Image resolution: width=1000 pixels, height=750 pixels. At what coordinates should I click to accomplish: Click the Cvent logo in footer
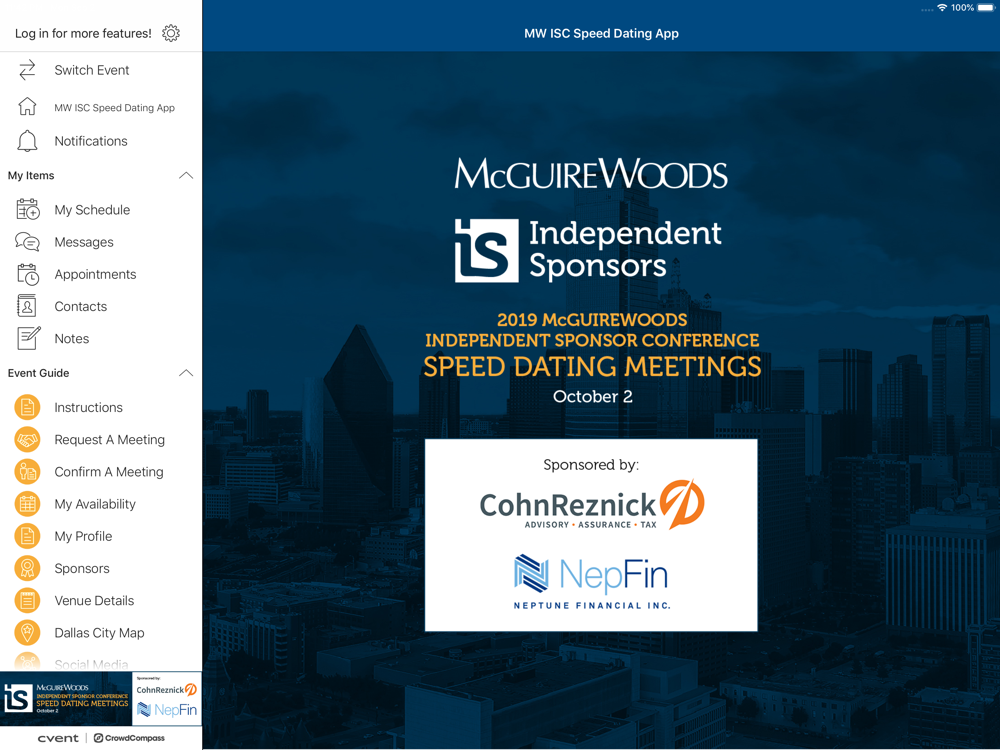coord(58,738)
